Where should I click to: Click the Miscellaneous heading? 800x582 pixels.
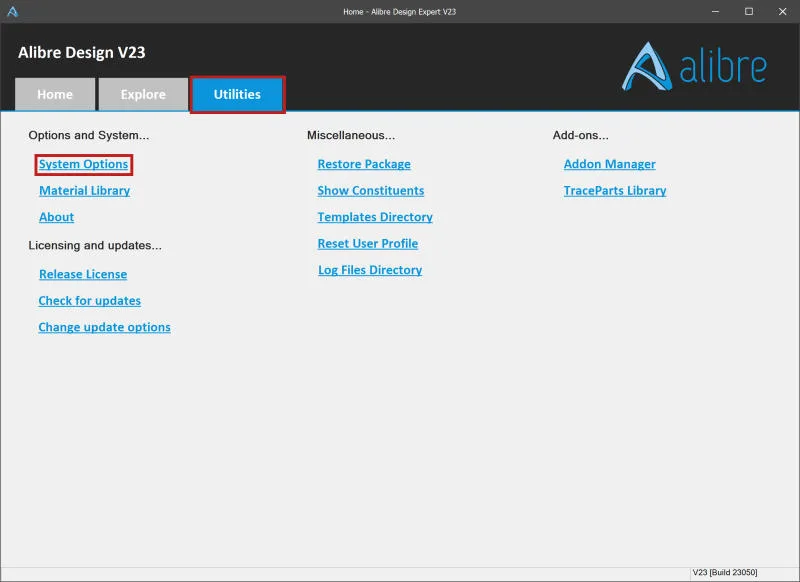click(351, 135)
